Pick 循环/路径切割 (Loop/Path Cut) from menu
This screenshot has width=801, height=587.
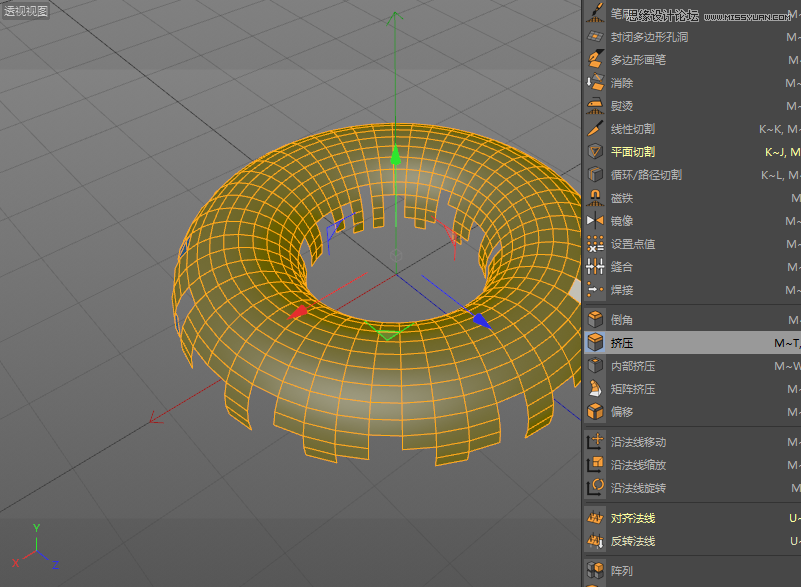[646, 175]
